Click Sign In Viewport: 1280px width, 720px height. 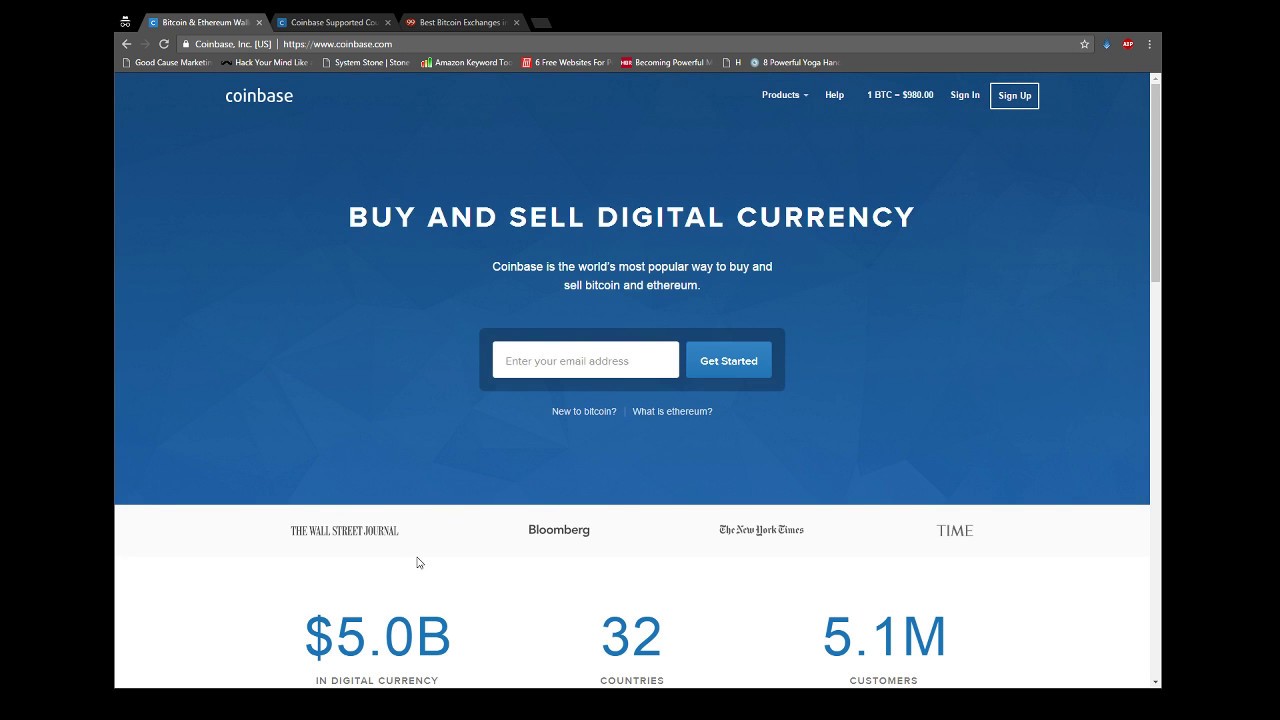pos(965,95)
